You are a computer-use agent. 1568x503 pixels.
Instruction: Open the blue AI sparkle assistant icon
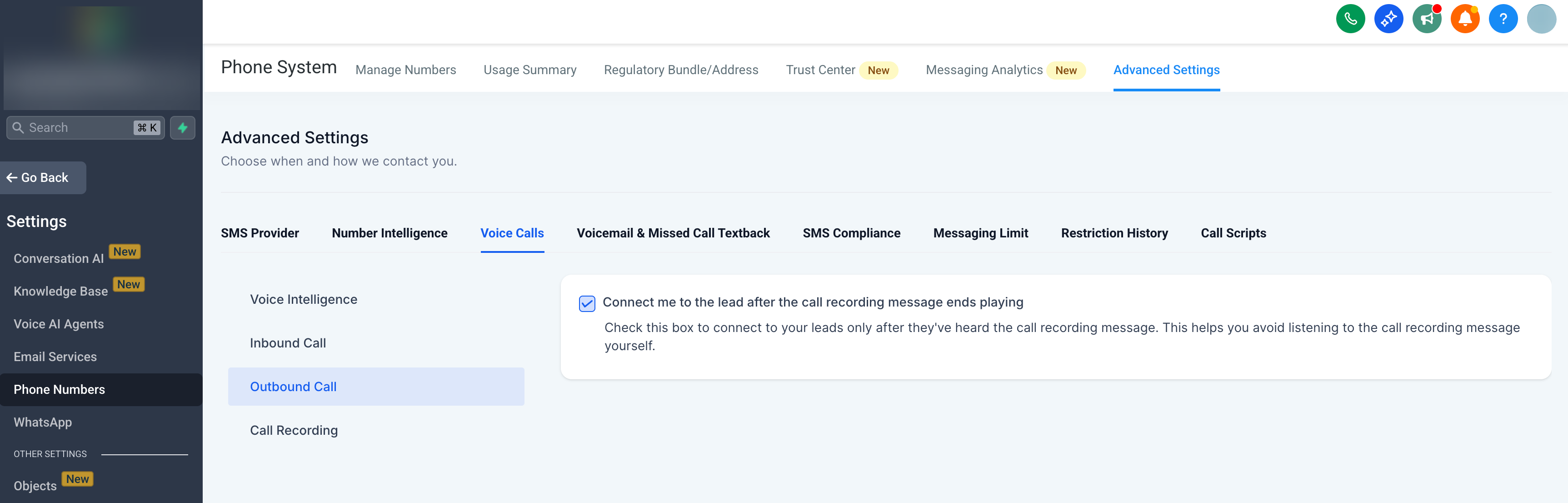pos(1388,19)
